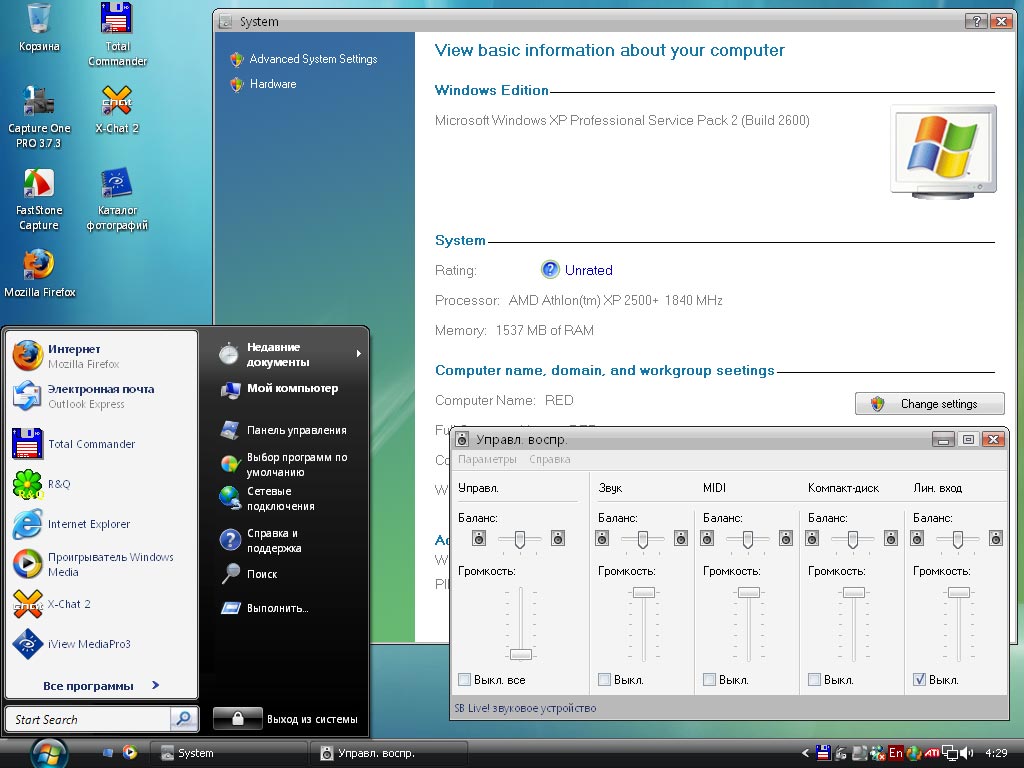
Task: Click the Лин. вход volume slider handle
Action: [959, 592]
